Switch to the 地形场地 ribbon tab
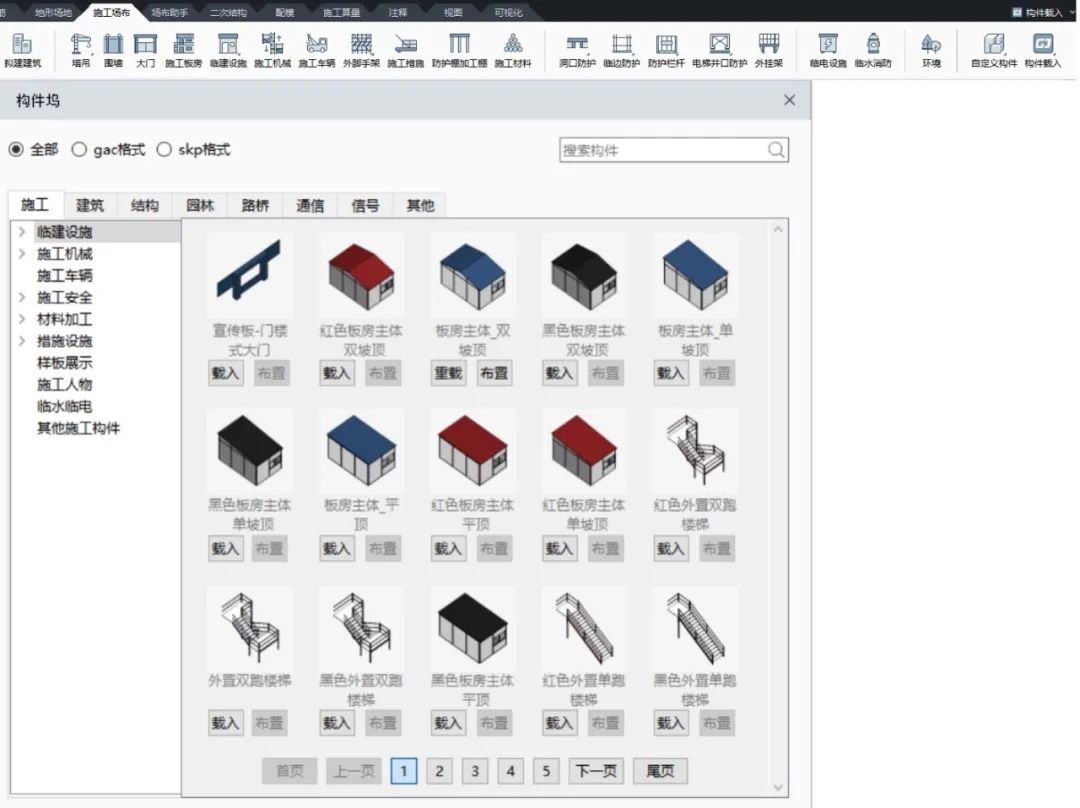 [53, 12]
